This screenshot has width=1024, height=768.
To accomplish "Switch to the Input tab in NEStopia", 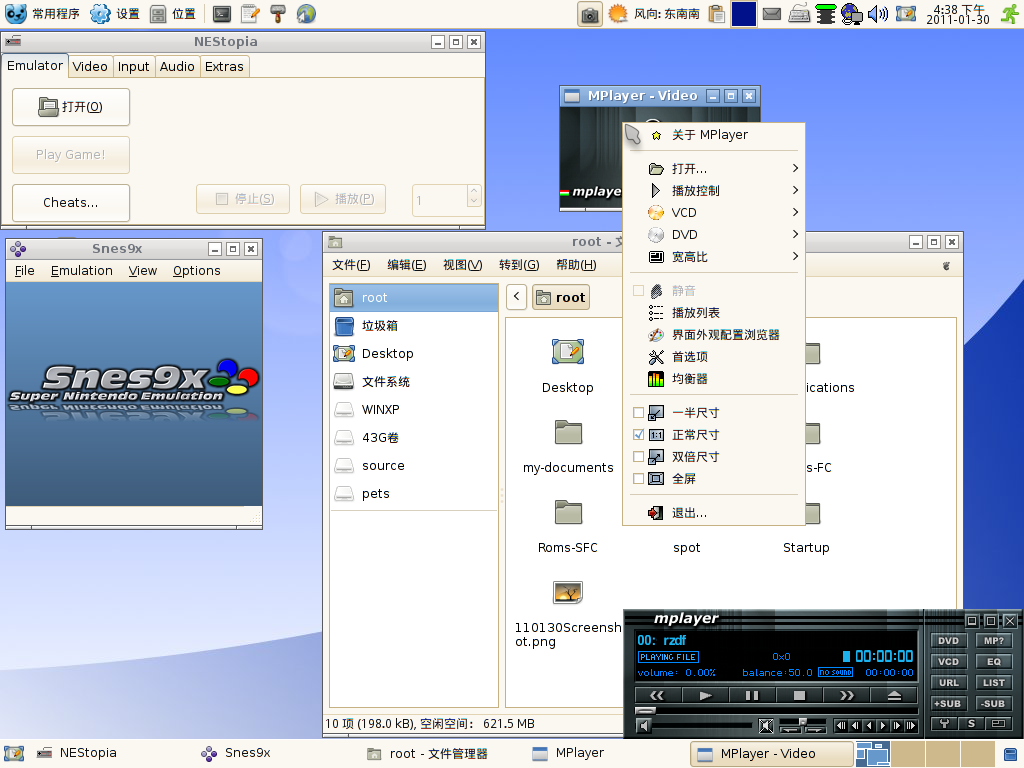I will (x=133, y=67).
